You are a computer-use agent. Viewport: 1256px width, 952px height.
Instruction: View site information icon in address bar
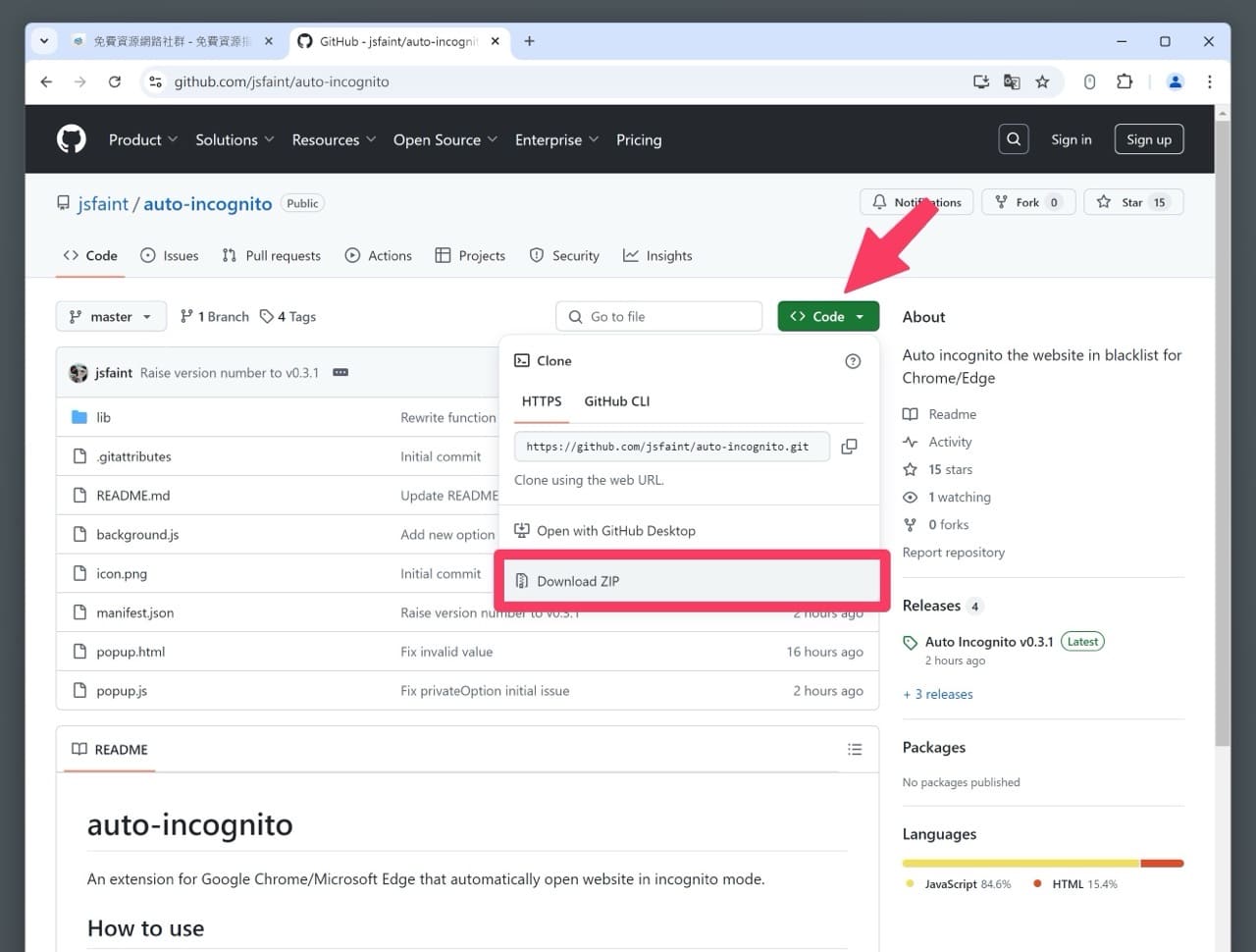click(155, 81)
